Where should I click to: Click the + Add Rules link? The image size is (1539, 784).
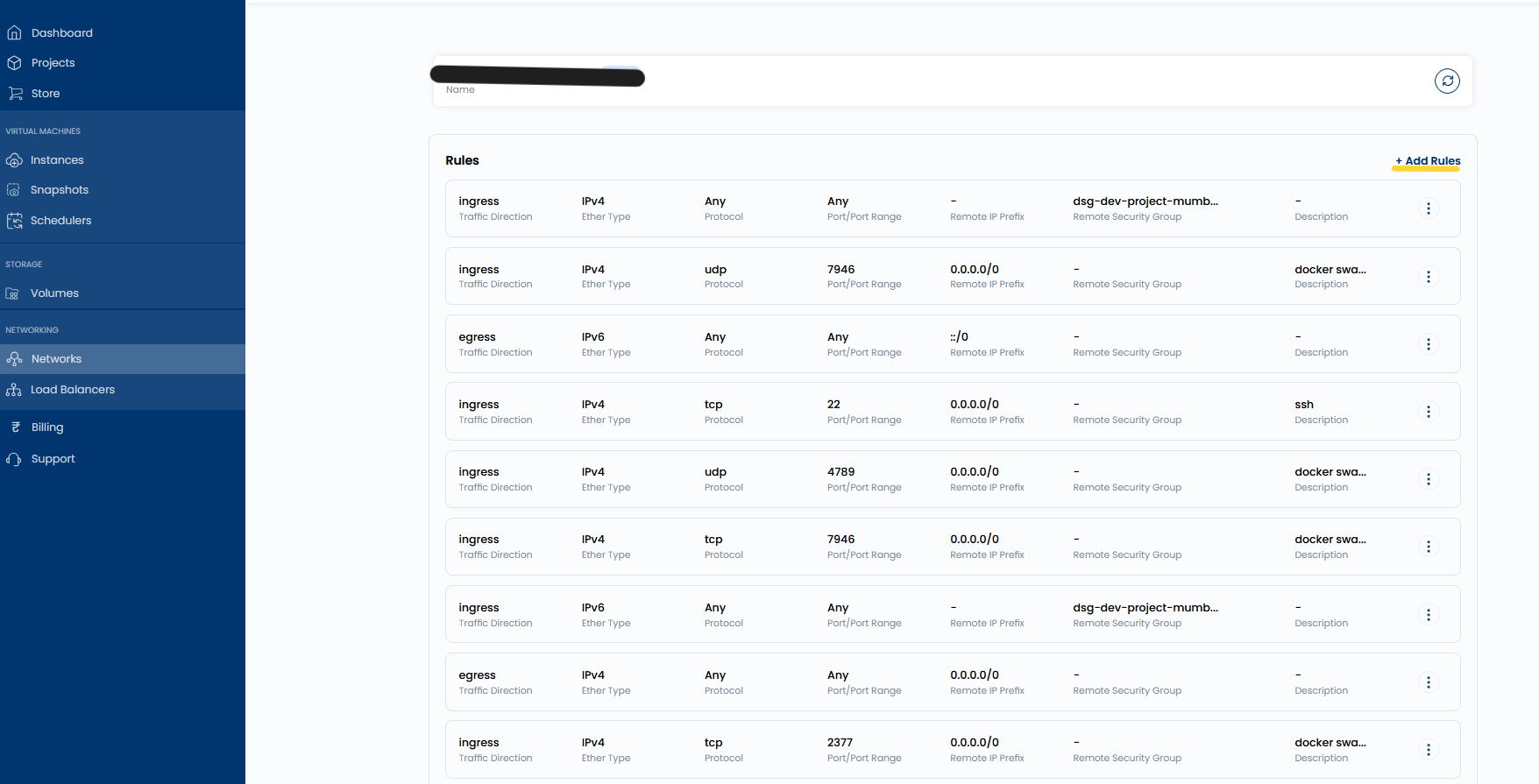[x=1428, y=161]
